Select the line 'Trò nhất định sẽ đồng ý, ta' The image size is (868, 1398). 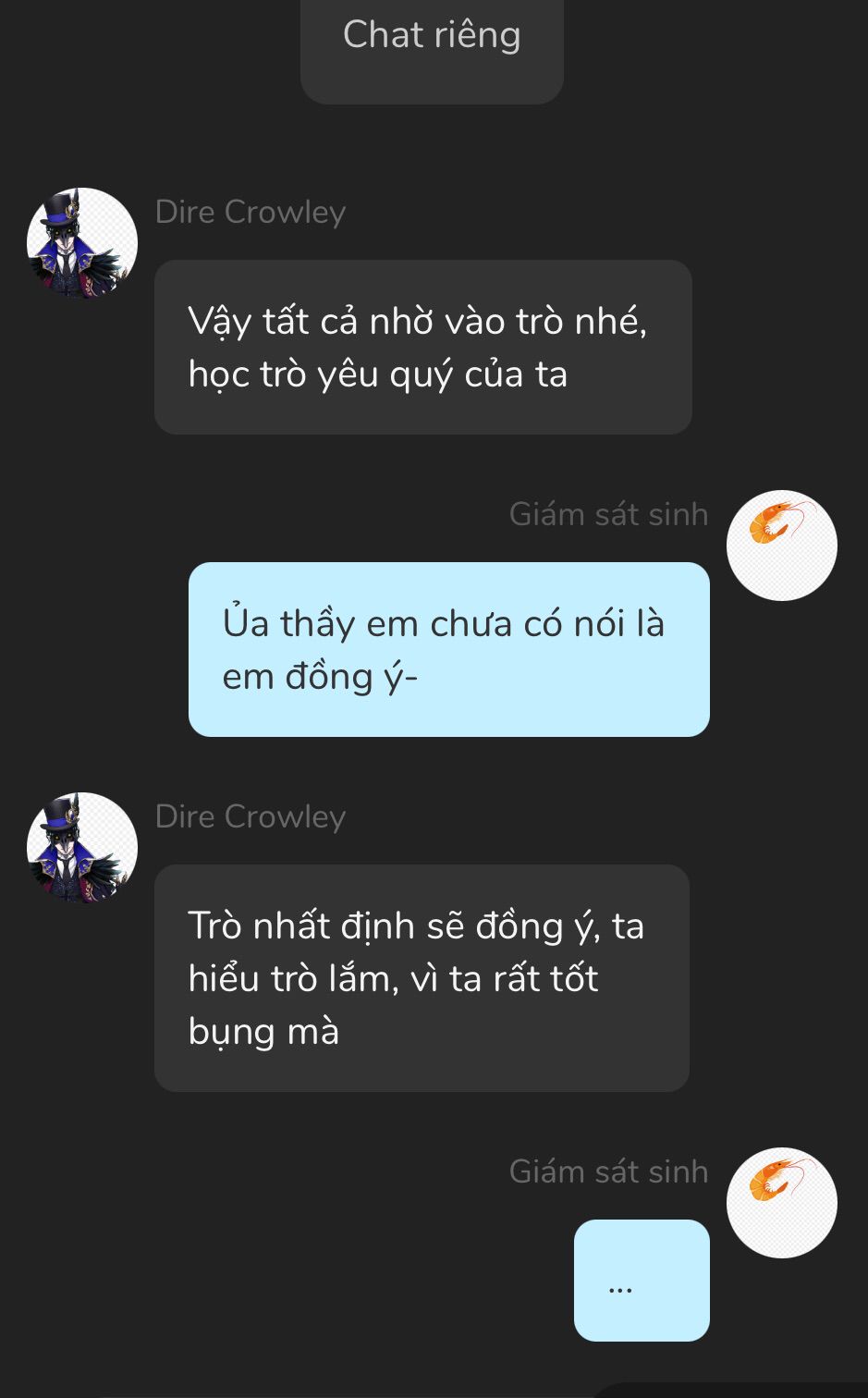pos(416,926)
